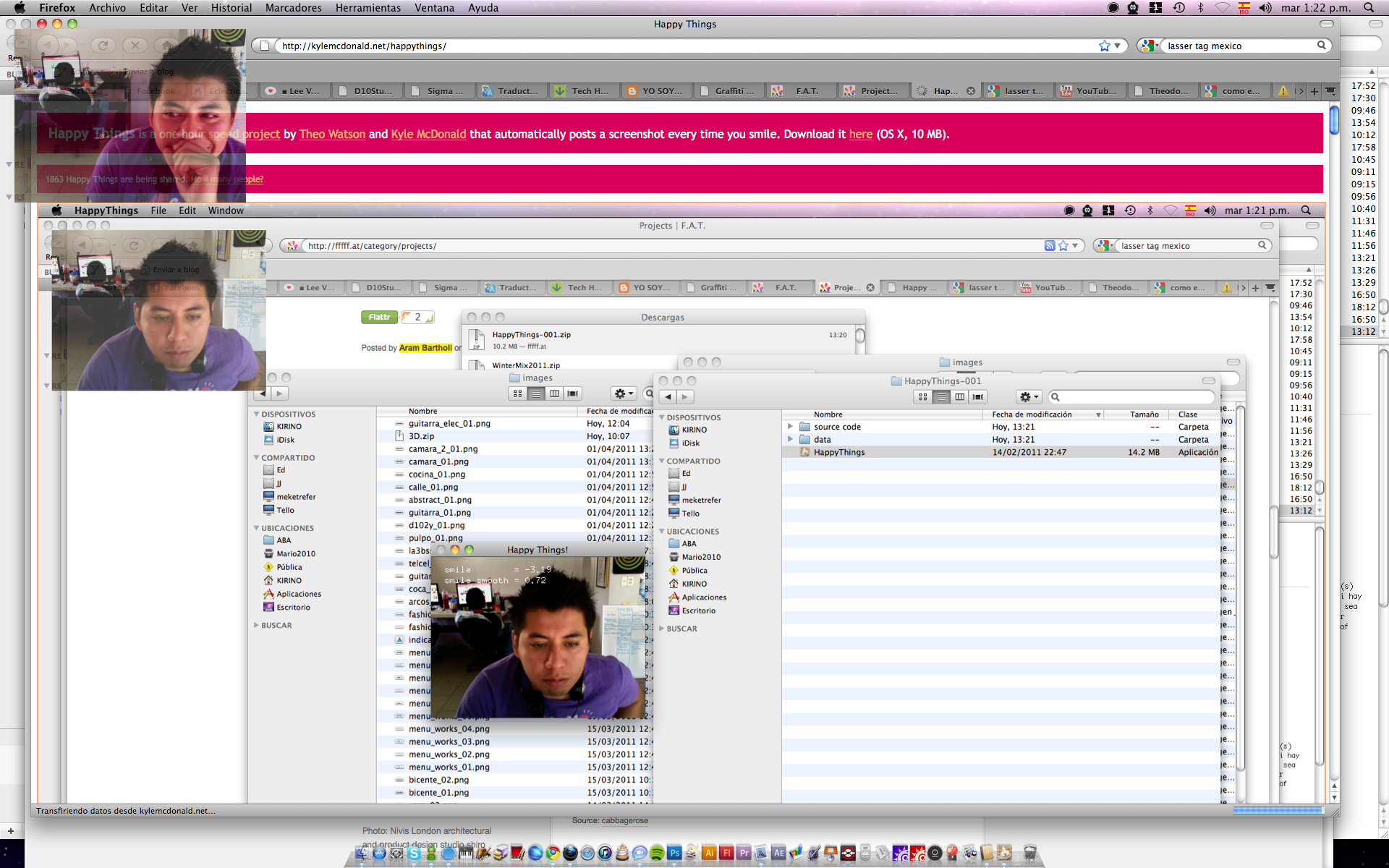The image size is (1389, 868).
Task: Open URL bar history dropdown arrow
Action: [x=1118, y=46]
